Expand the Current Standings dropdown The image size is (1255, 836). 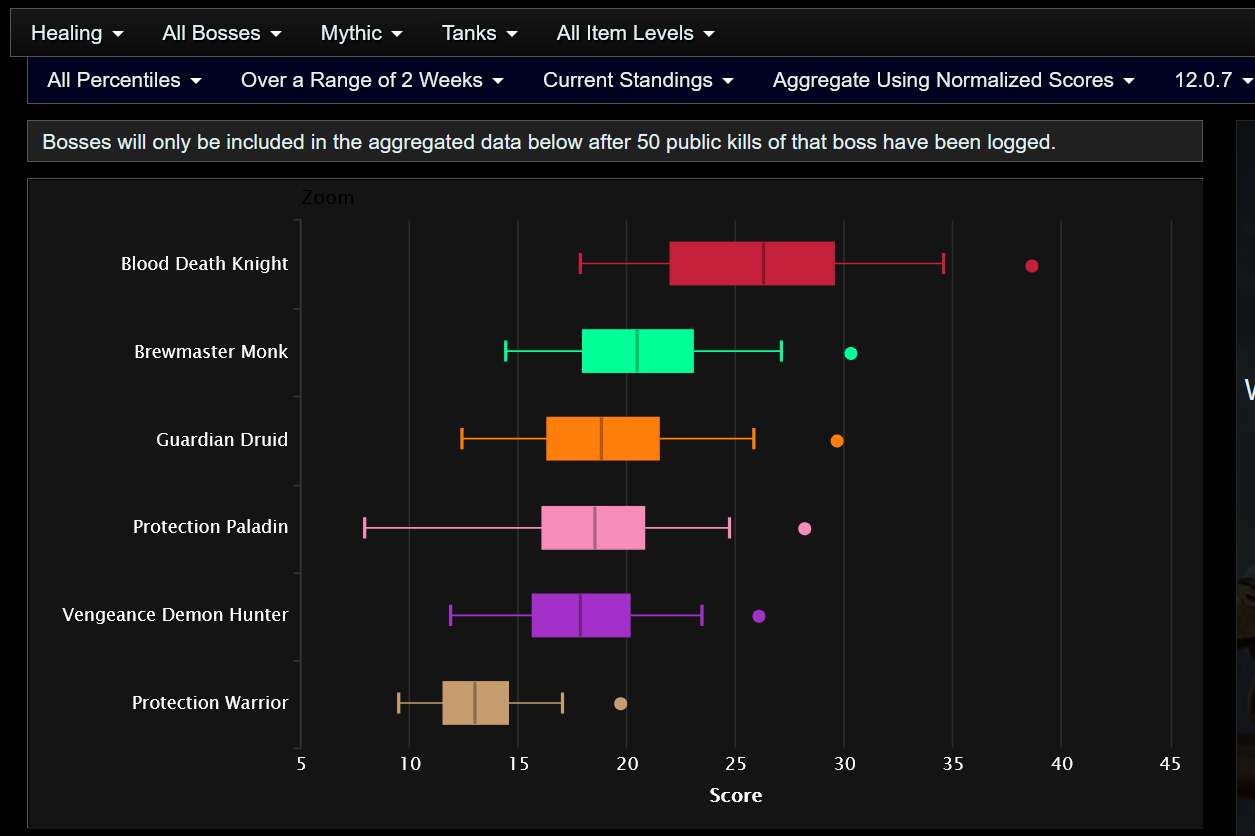click(x=638, y=80)
